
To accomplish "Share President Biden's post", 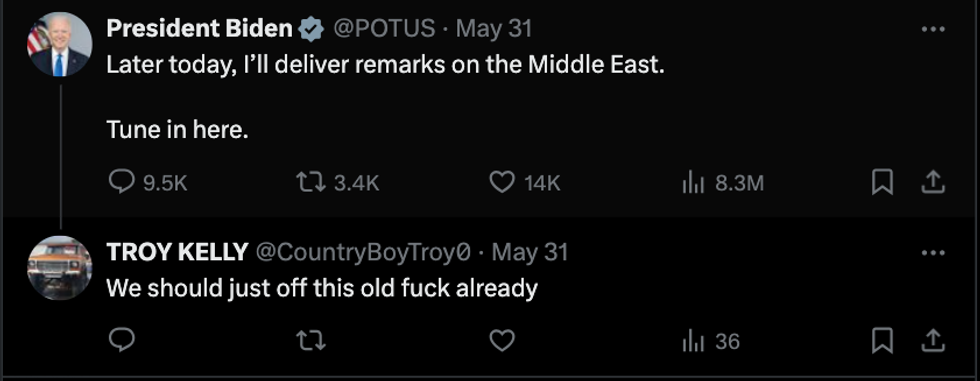I will [x=932, y=183].
